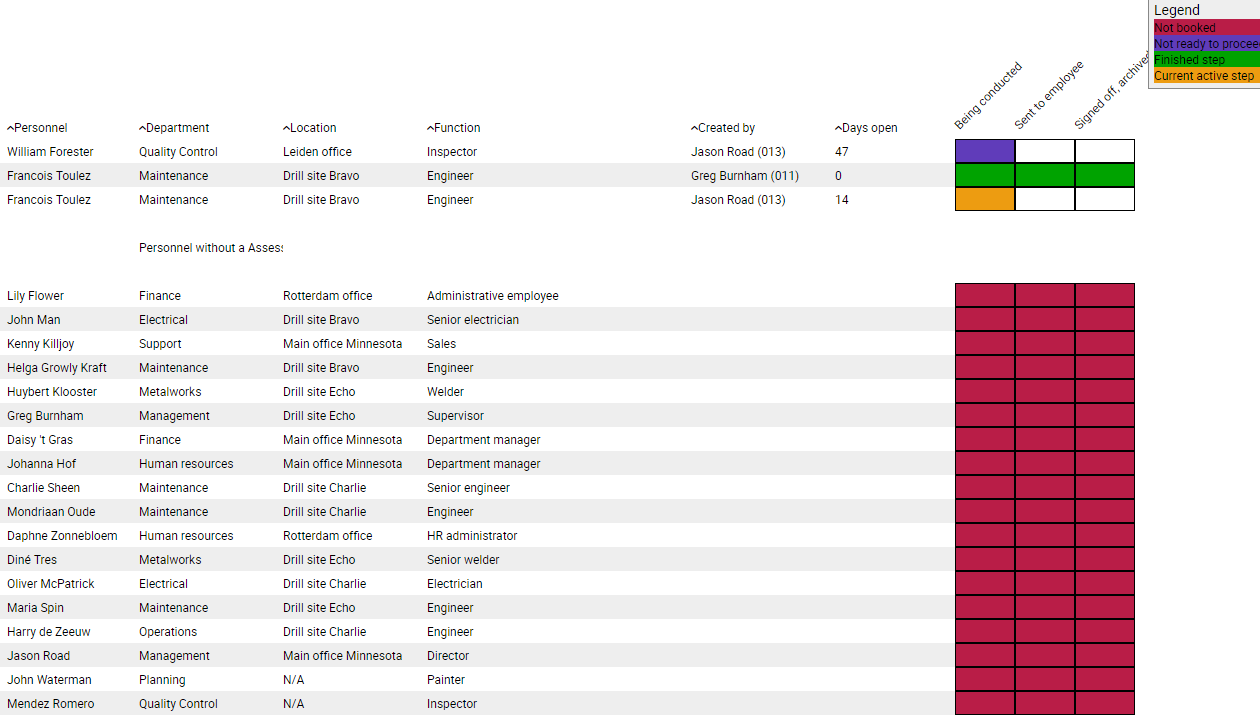The height and width of the screenshot is (718, 1260).
Task: Select the Sent to employee column header
Action: (1048, 96)
